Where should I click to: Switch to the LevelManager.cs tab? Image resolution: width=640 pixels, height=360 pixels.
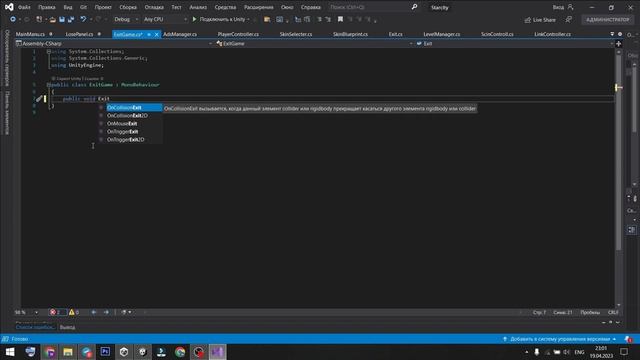click(442, 34)
